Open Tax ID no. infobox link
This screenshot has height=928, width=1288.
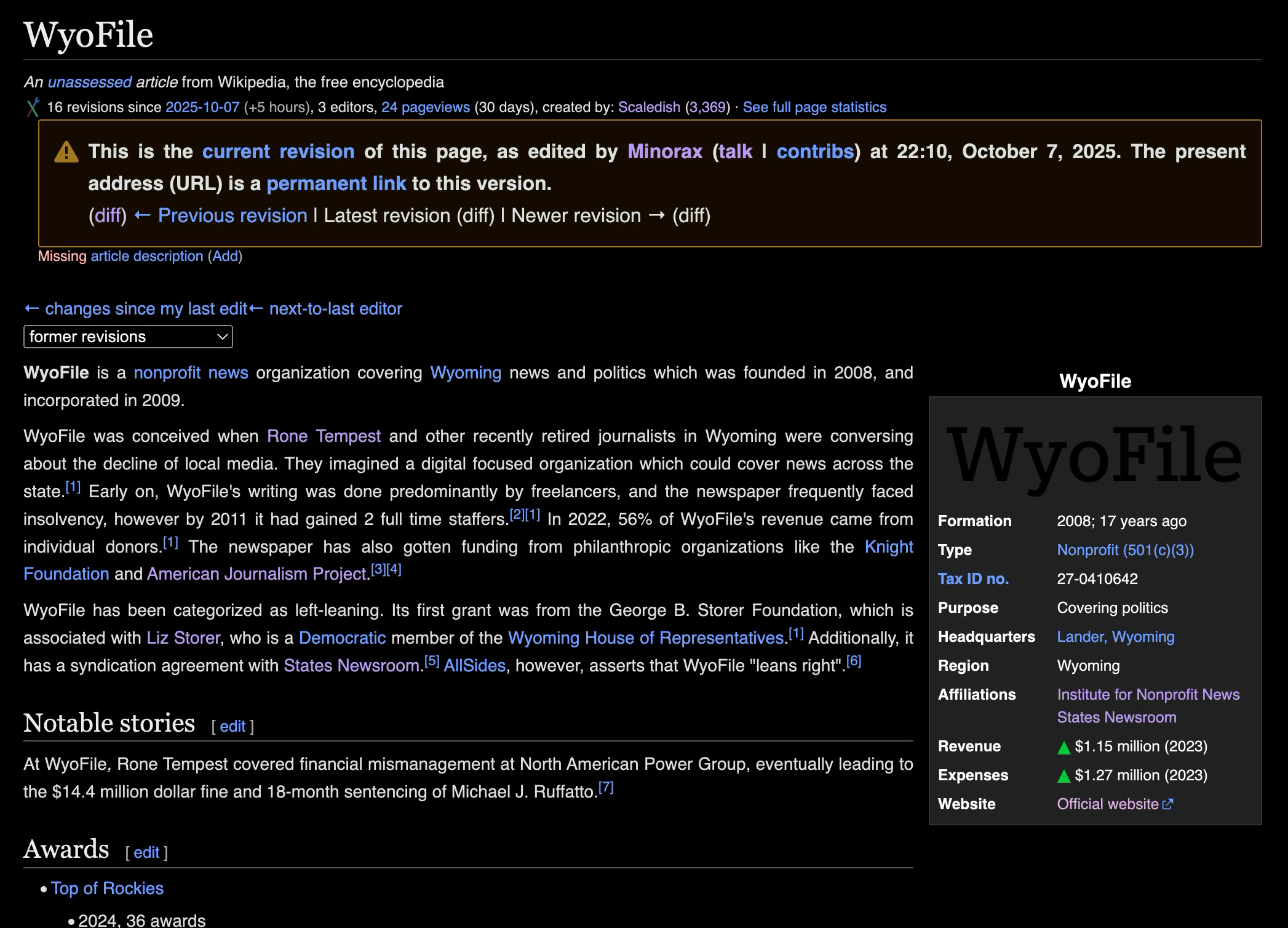pos(972,579)
